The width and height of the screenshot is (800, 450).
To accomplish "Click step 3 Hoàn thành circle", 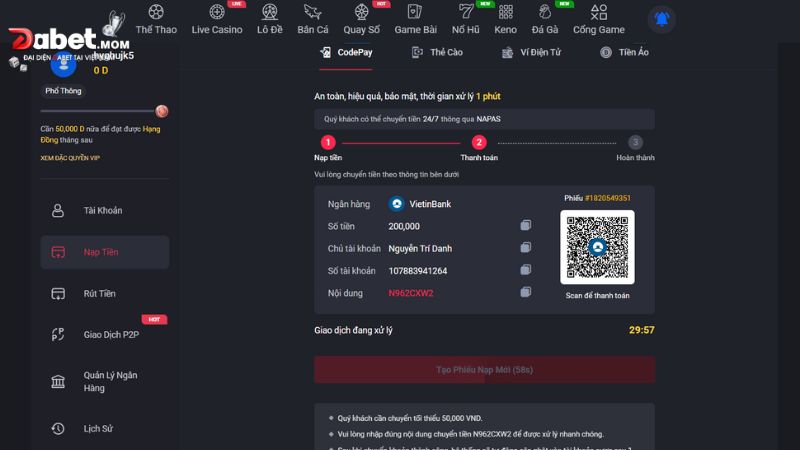I will click(x=635, y=142).
